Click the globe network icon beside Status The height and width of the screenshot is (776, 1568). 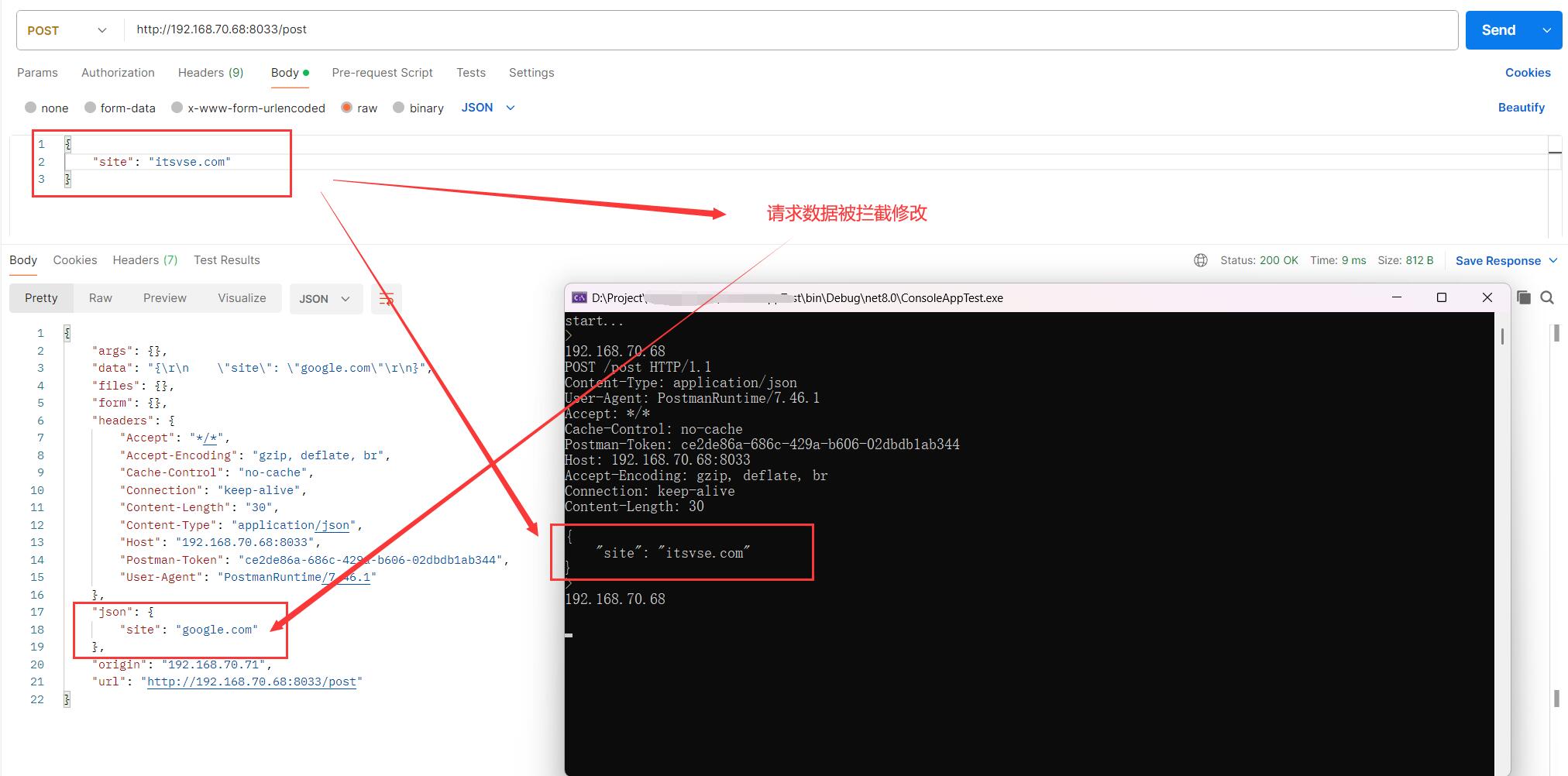tap(1201, 260)
